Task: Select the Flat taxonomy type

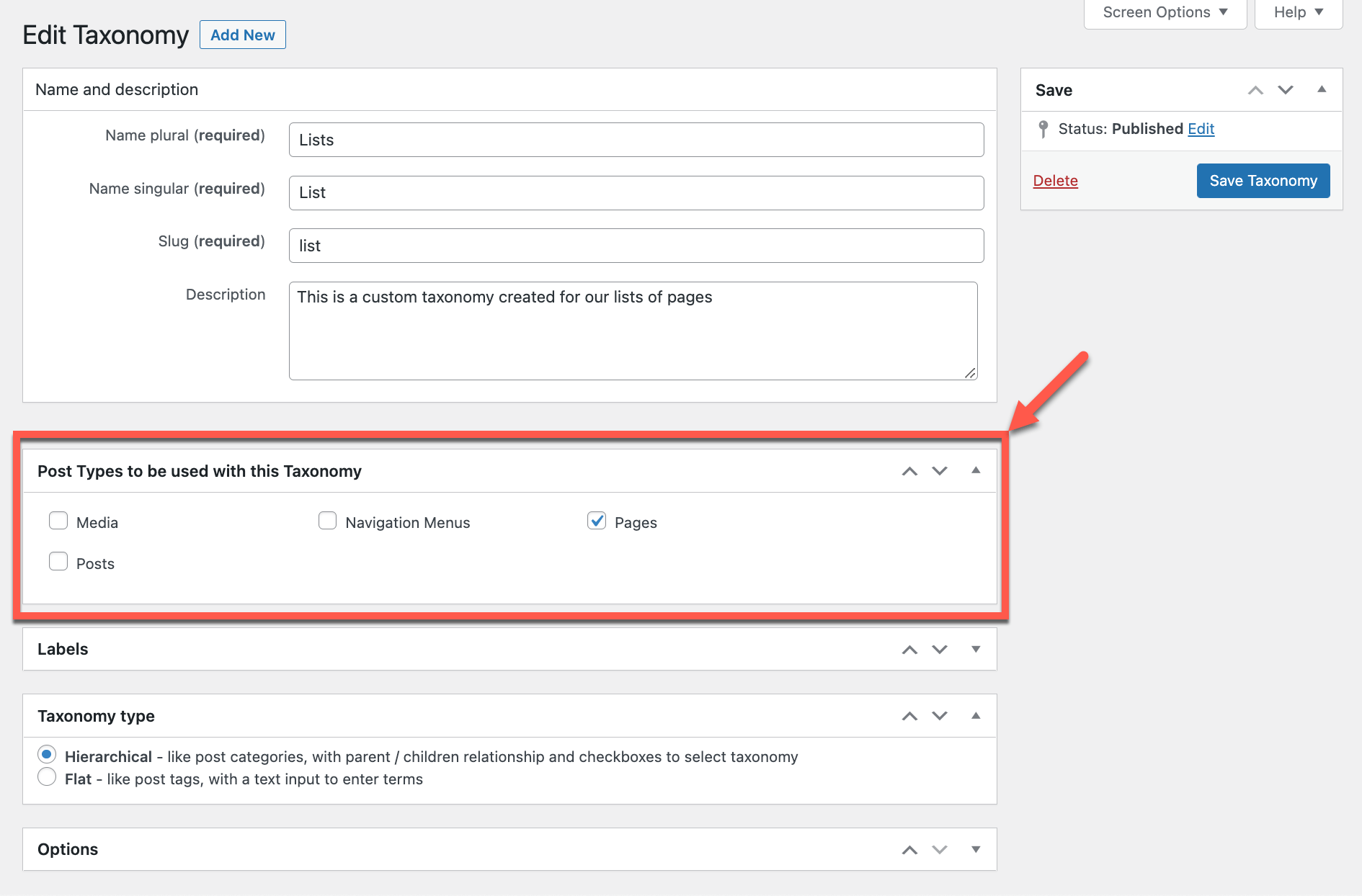Action: [47, 777]
